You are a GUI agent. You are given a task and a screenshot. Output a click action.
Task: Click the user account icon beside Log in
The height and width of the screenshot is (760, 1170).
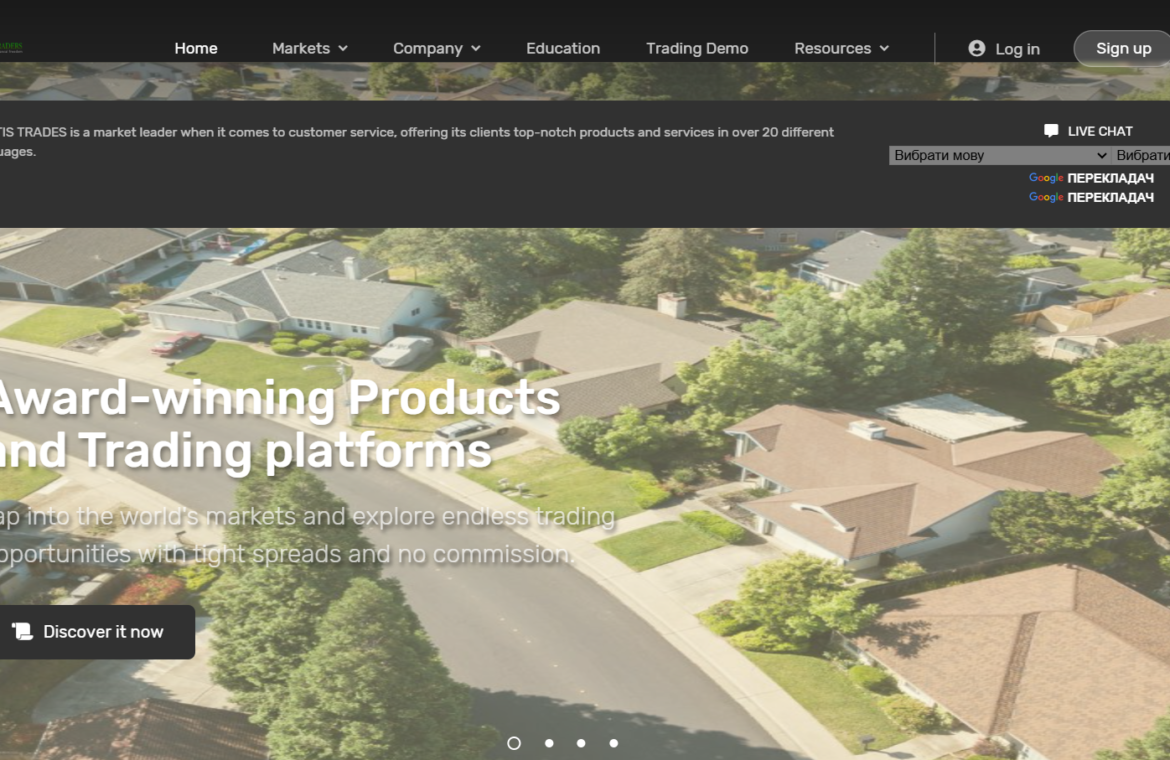coord(977,48)
